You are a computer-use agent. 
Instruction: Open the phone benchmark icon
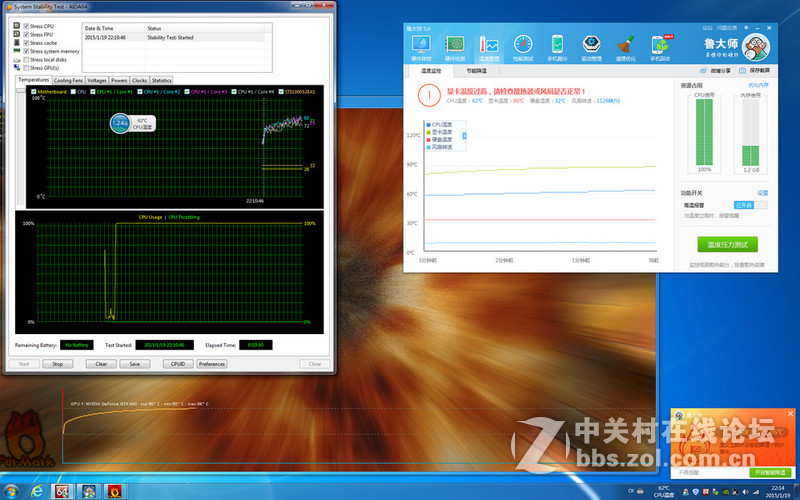click(x=557, y=46)
